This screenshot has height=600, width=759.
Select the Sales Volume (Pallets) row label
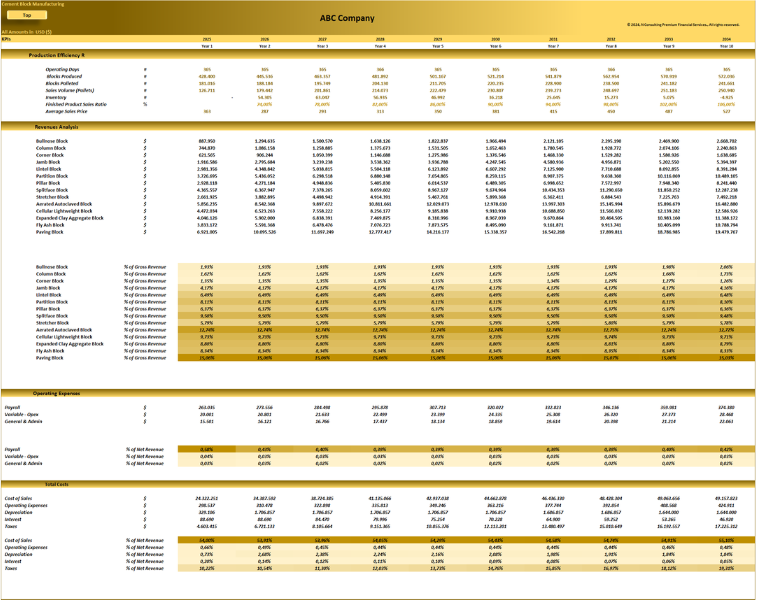tap(70, 90)
